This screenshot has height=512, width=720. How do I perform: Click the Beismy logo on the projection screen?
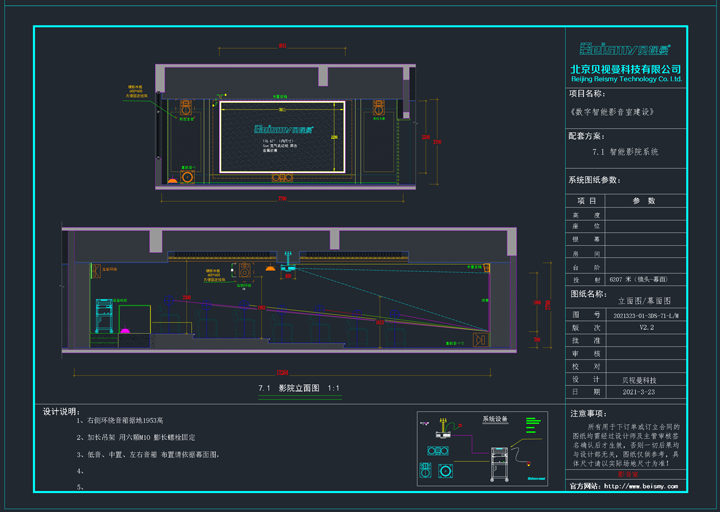pyautogui.click(x=283, y=129)
